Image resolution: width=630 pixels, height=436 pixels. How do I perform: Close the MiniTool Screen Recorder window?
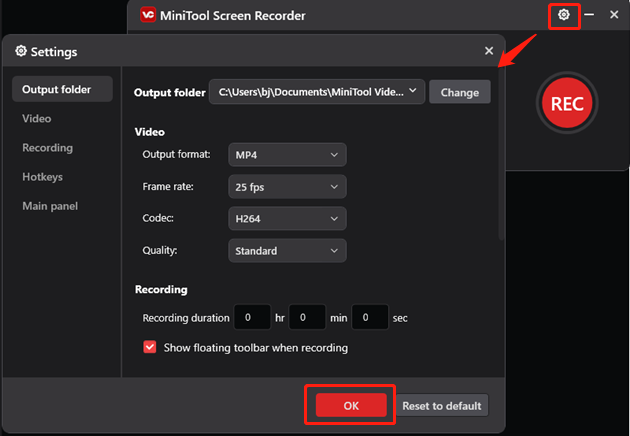[614, 14]
